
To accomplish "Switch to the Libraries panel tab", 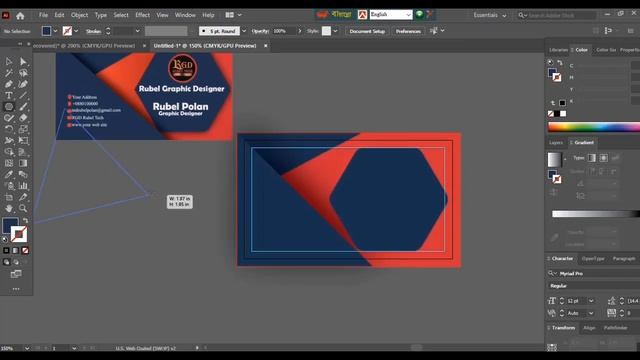I will (558, 50).
